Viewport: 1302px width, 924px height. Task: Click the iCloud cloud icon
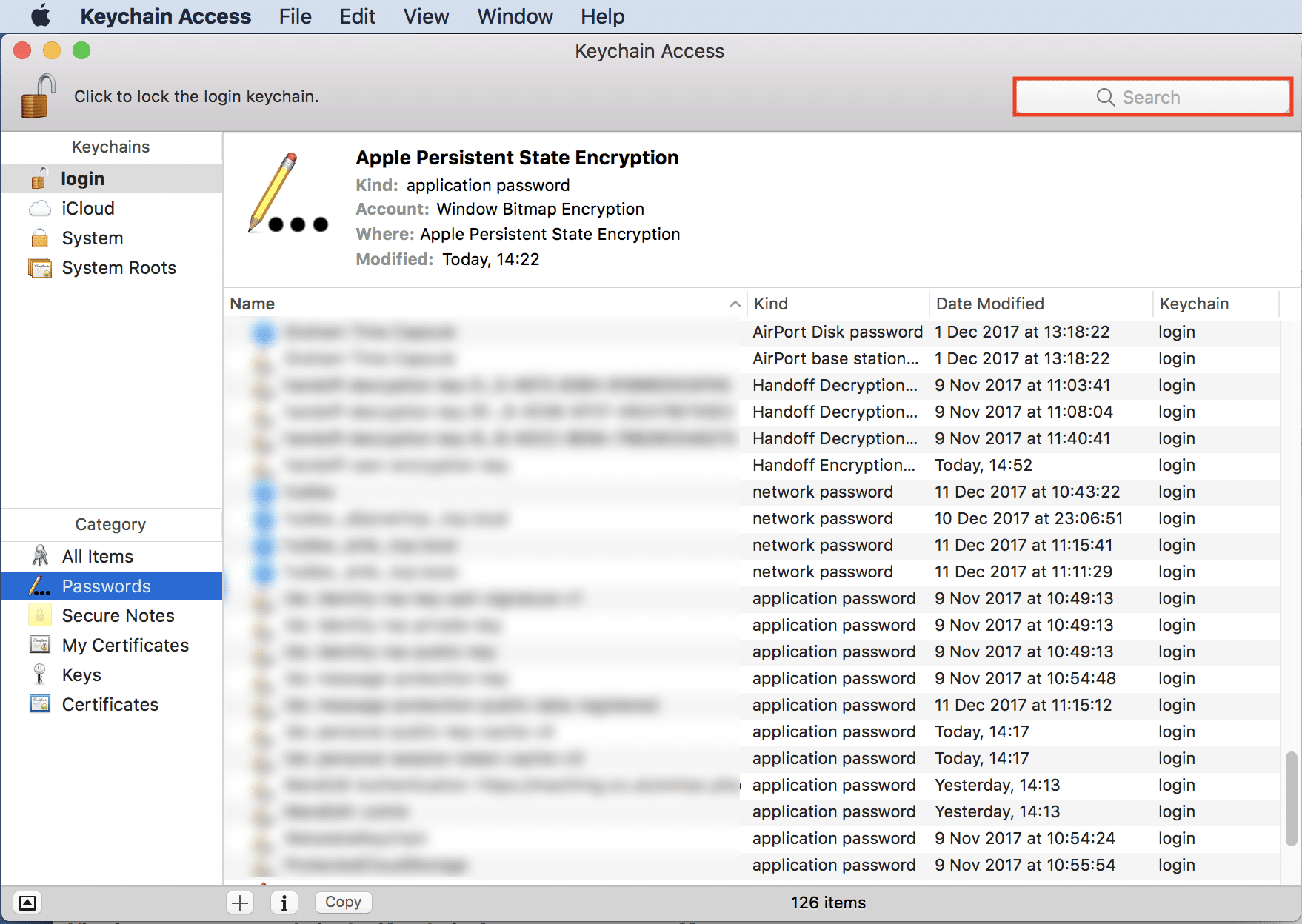pos(40,208)
